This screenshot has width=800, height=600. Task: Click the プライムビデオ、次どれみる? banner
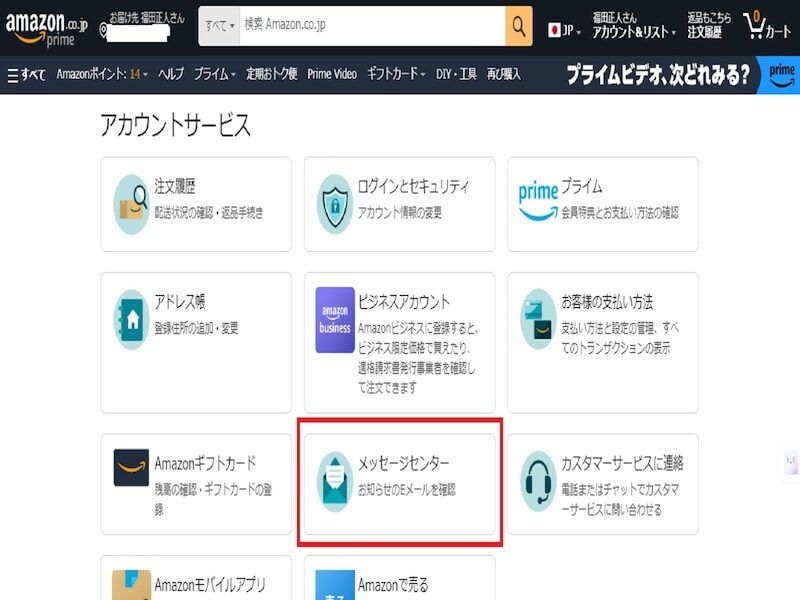(658, 75)
